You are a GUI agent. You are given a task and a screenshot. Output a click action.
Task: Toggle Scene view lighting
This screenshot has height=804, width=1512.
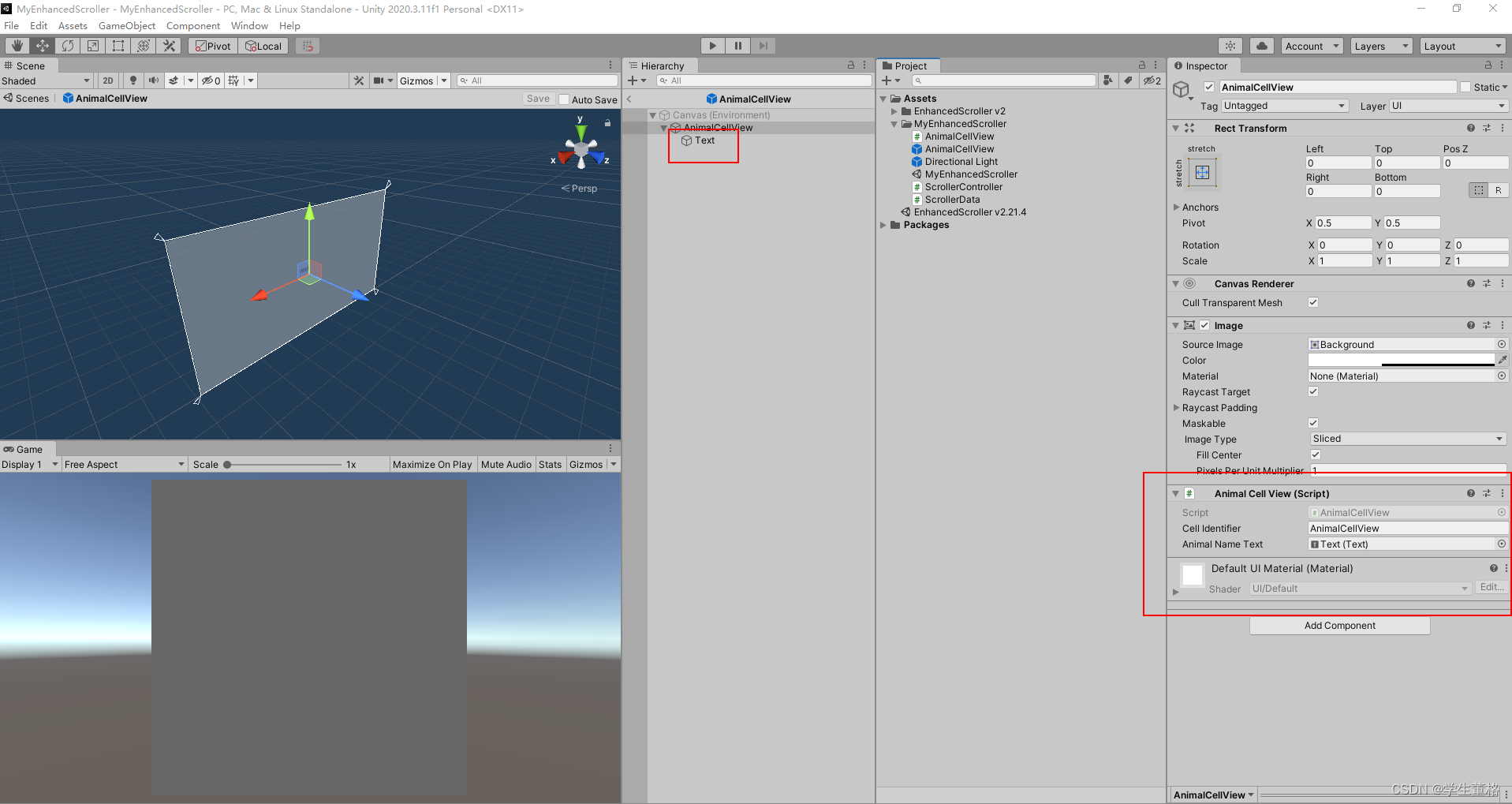[133, 80]
